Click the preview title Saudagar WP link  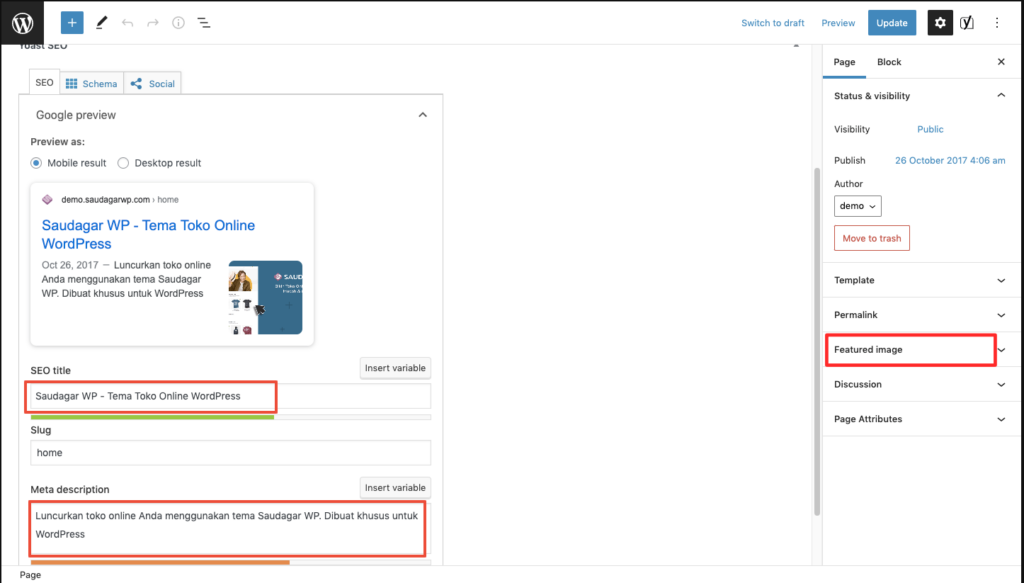148,234
